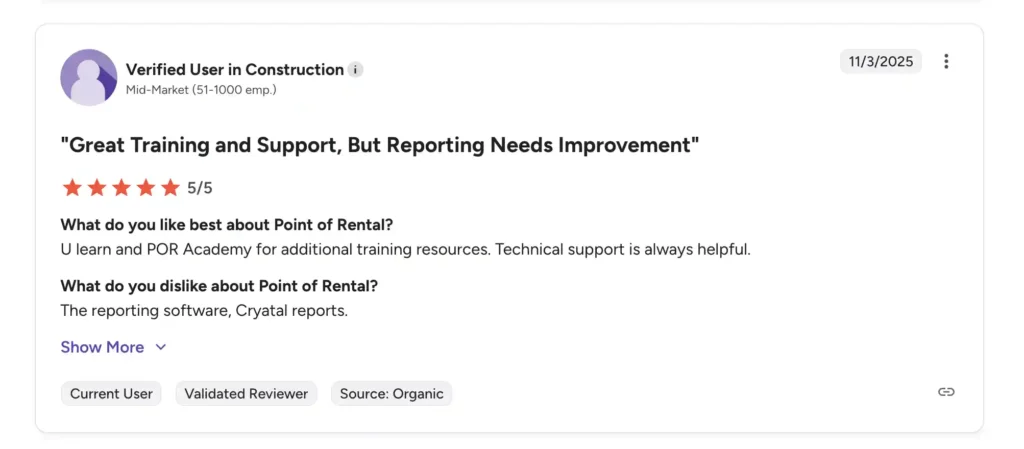The height and width of the screenshot is (449, 1024).
Task: Open the three-dot review options menu
Action: tap(946, 62)
